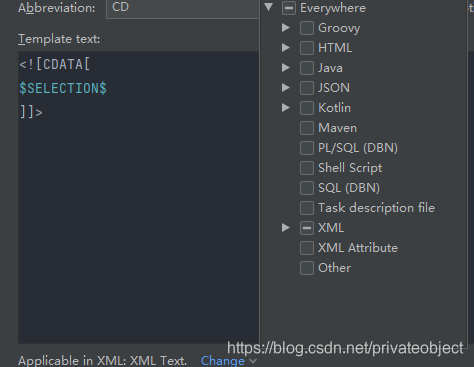Tick the Maven checkbox
The image size is (474, 367).
(x=307, y=128)
